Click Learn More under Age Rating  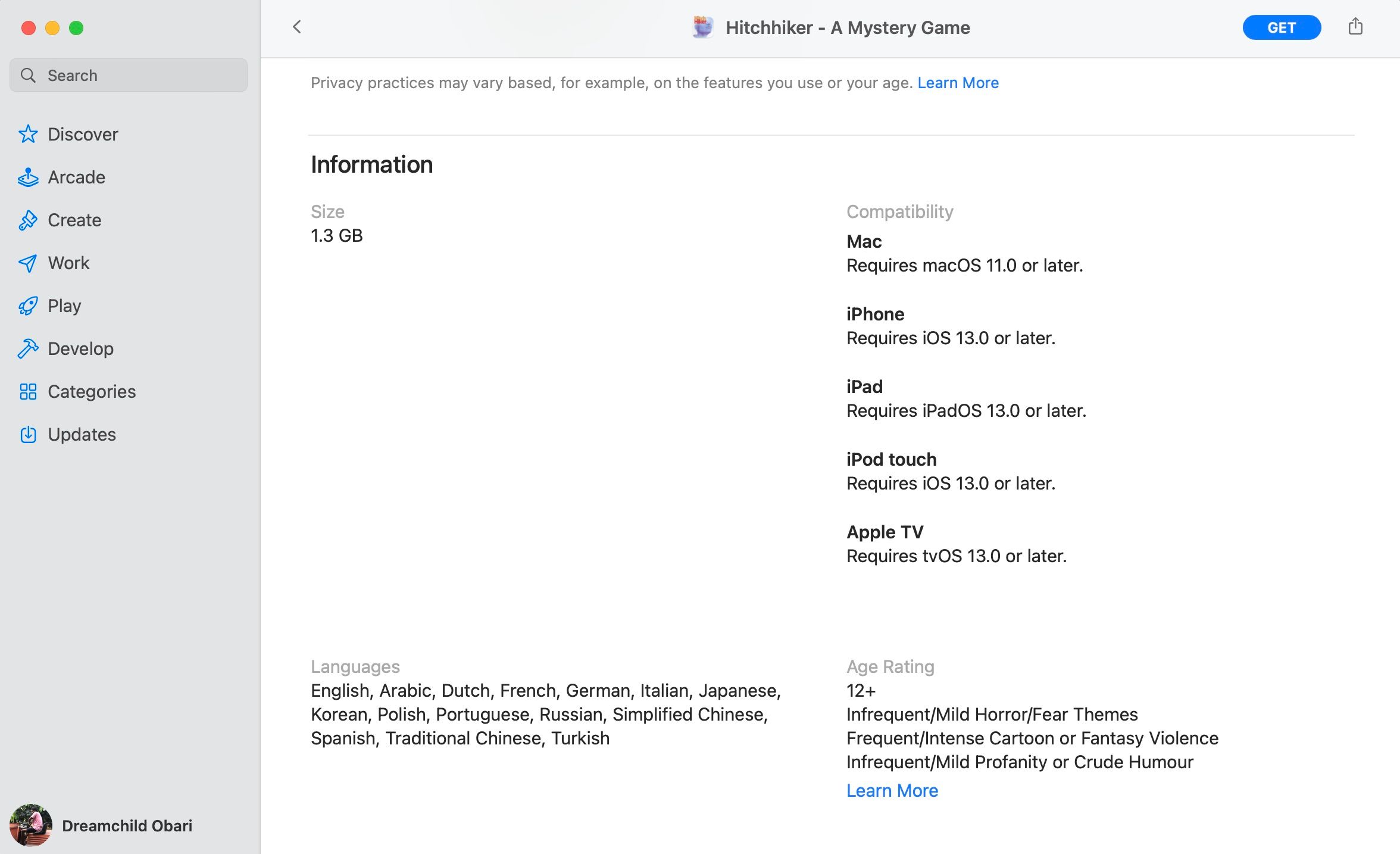click(x=892, y=790)
